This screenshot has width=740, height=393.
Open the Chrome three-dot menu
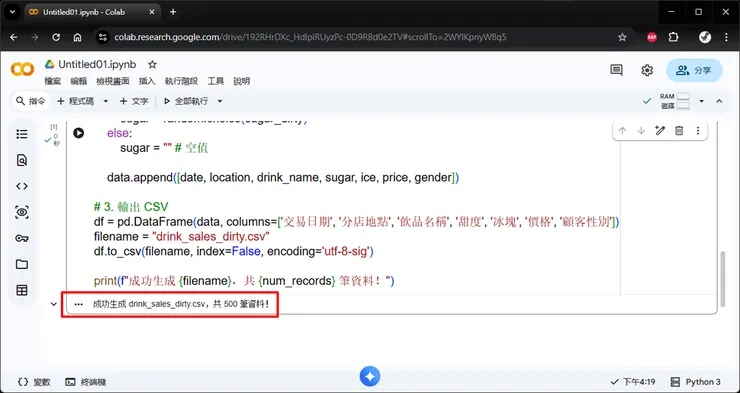coord(726,37)
